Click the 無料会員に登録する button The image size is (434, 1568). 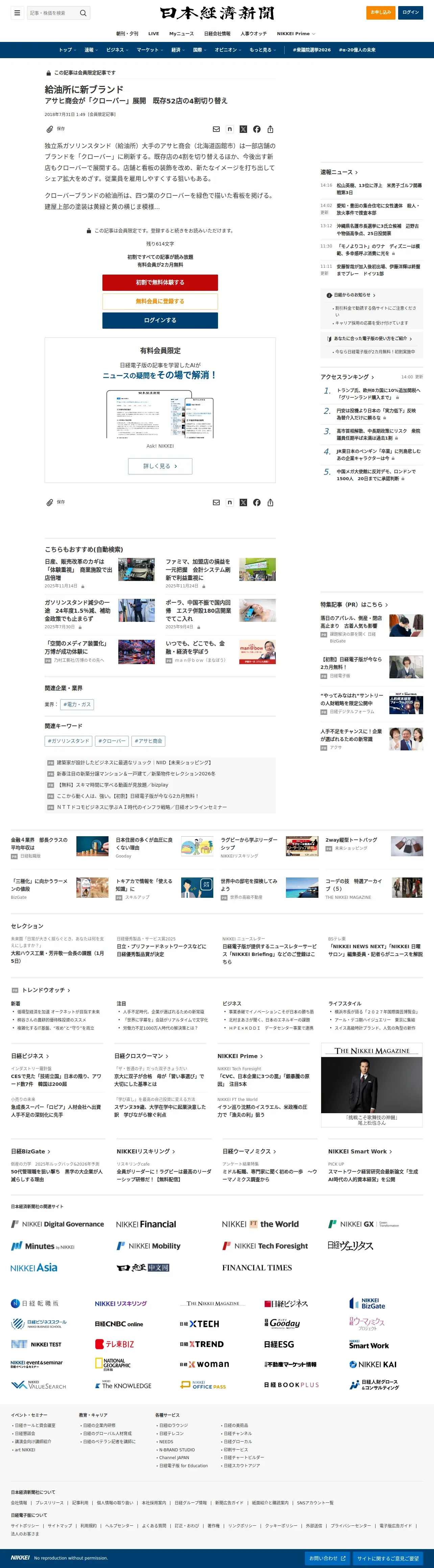click(x=160, y=301)
